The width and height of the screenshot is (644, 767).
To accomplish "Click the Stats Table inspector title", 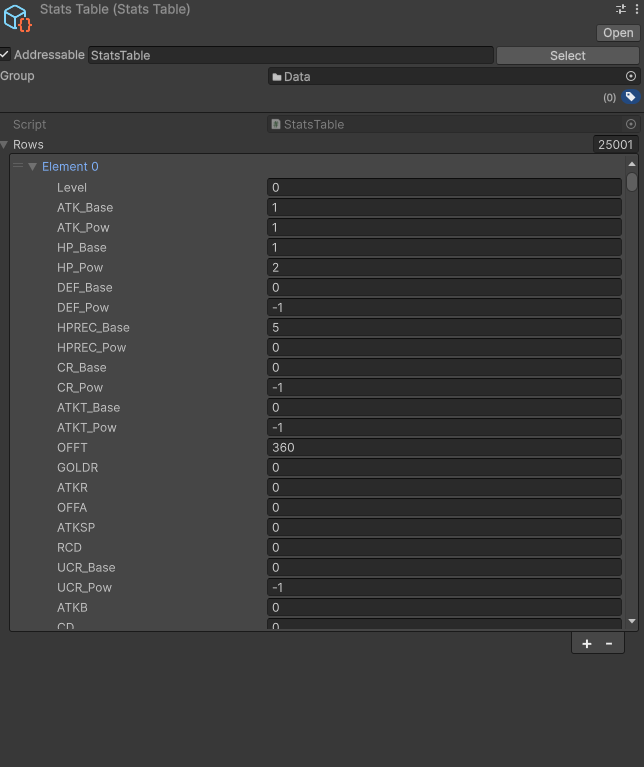I will point(115,9).
